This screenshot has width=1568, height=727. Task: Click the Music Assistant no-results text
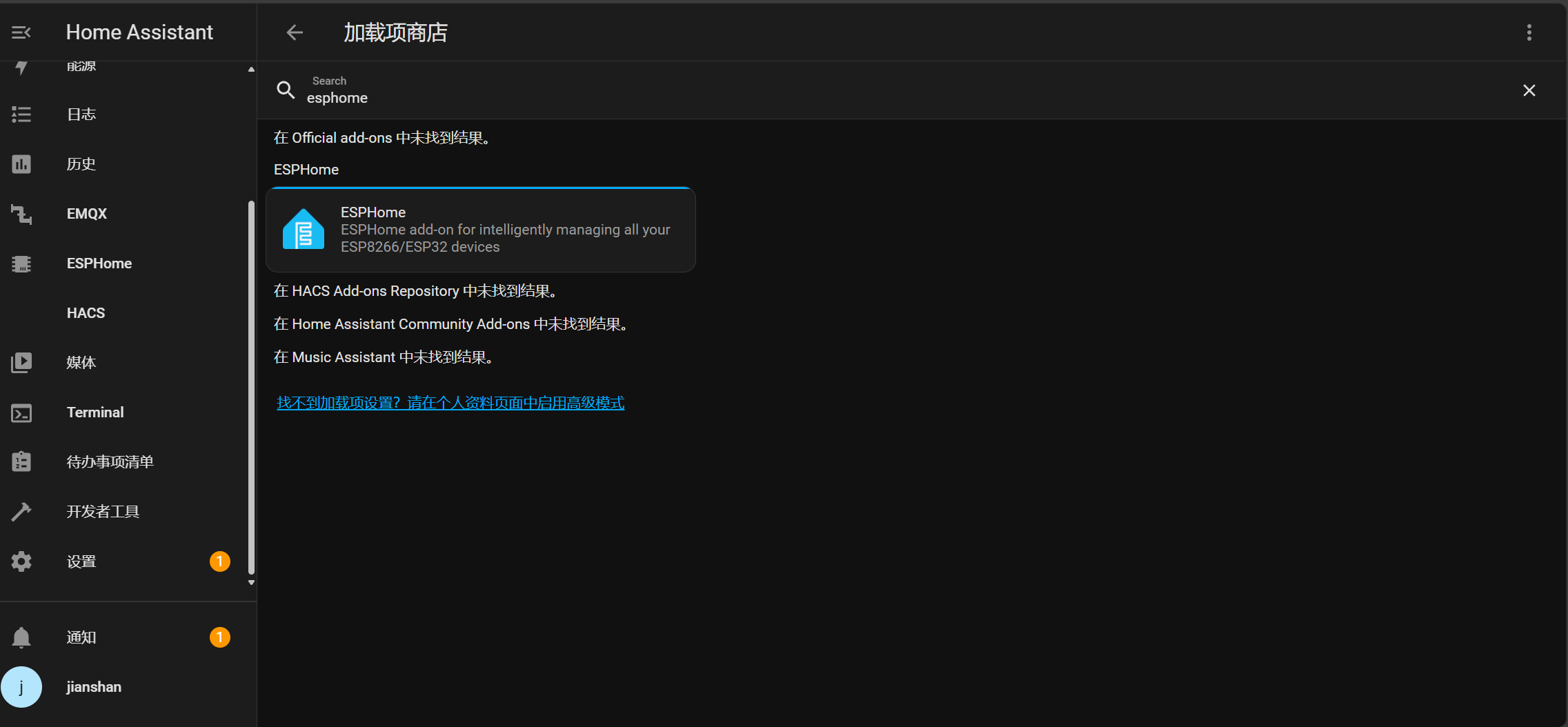384,357
